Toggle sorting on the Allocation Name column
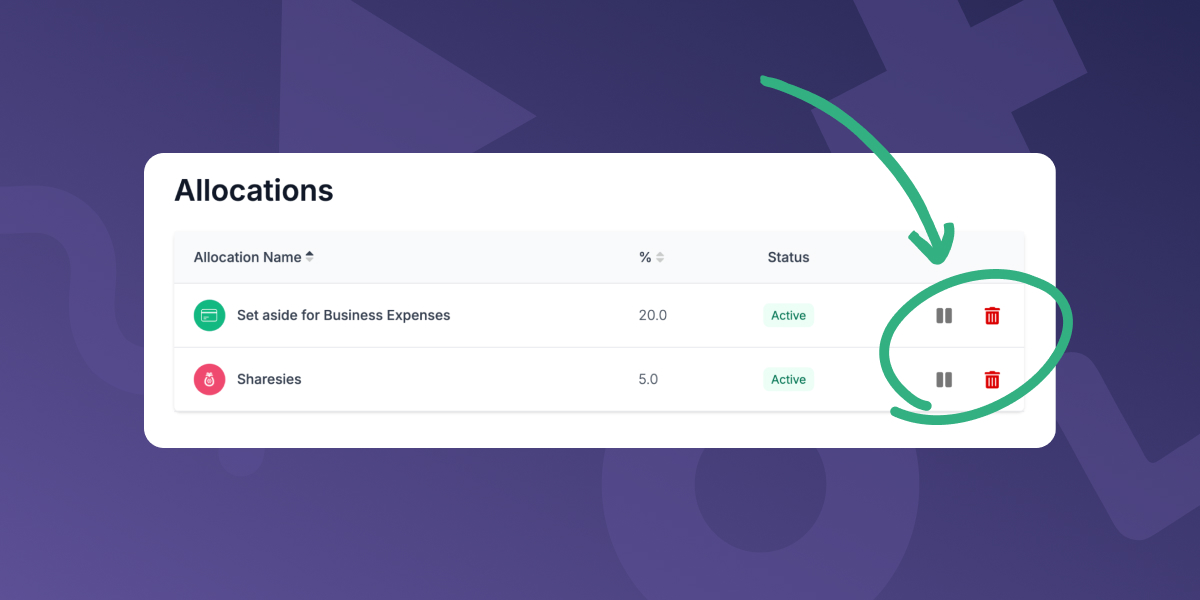Screen dimensions: 1200x600 pos(310,256)
